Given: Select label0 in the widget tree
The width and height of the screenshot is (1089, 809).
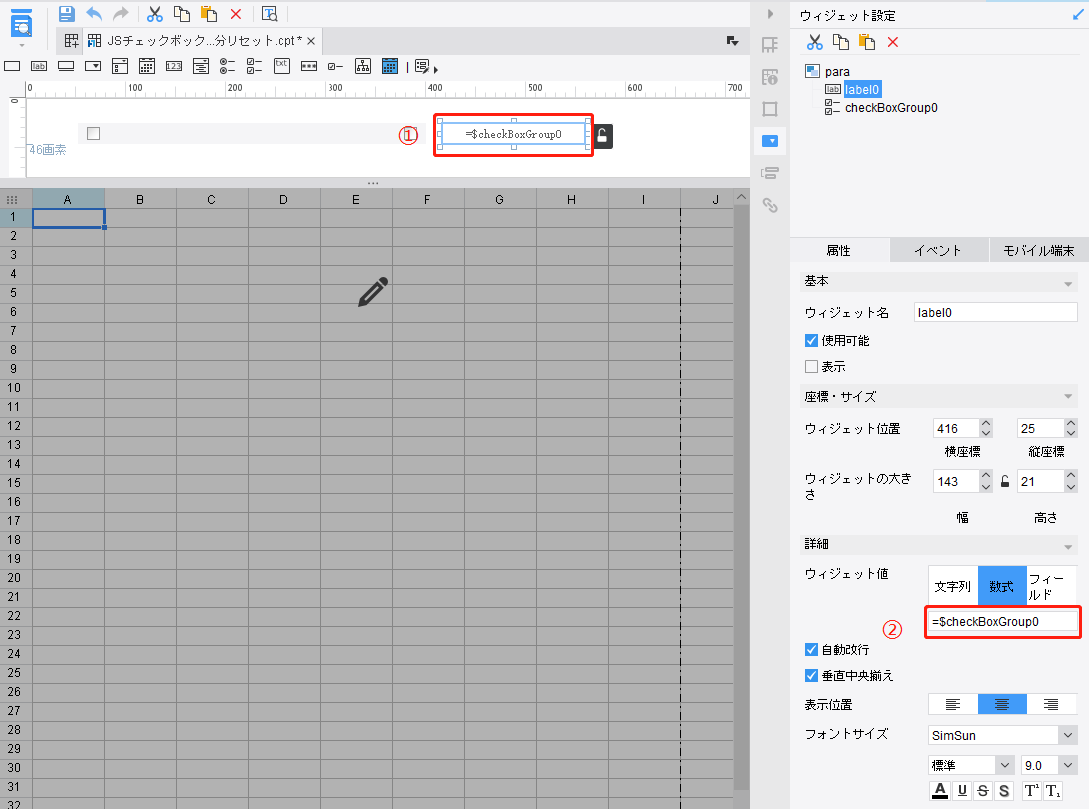Looking at the screenshot, I should coord(860,89).
